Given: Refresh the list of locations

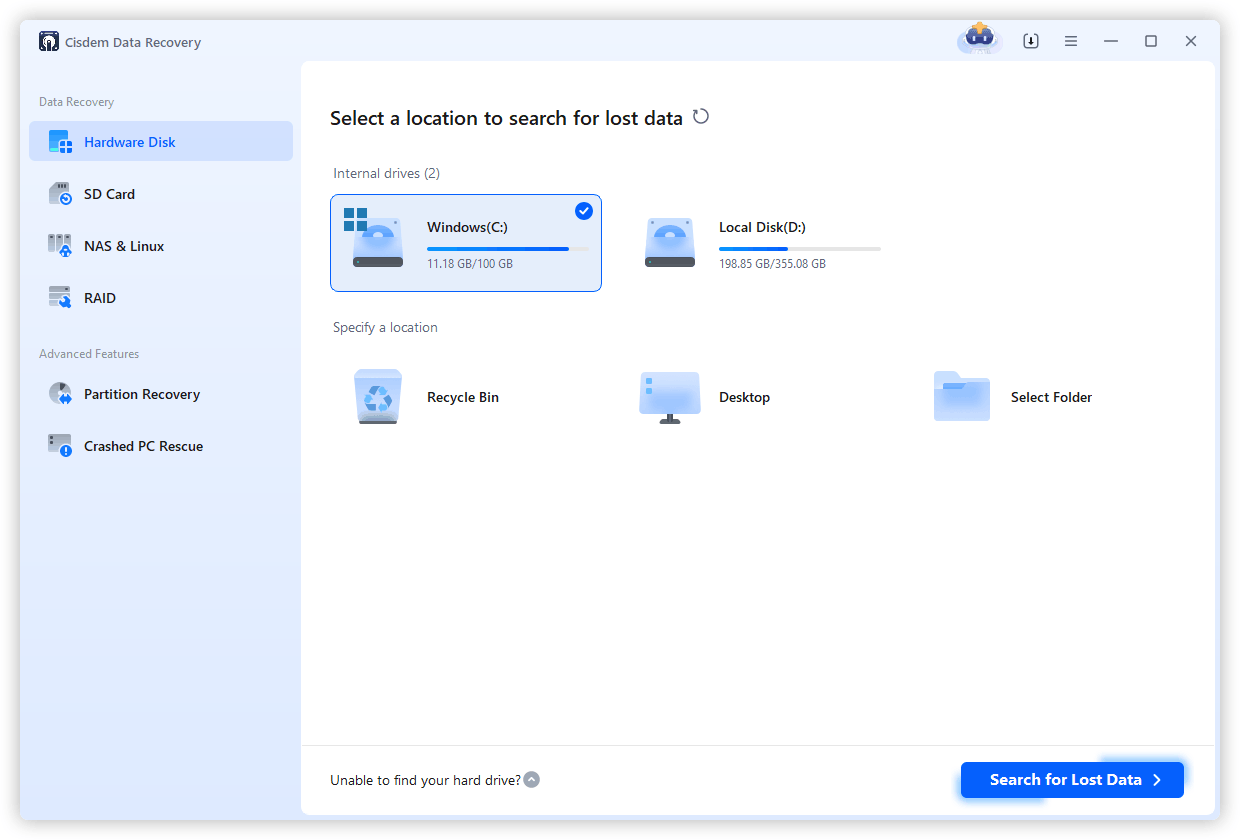Looking at the screenshot, I should pos(700,116).
